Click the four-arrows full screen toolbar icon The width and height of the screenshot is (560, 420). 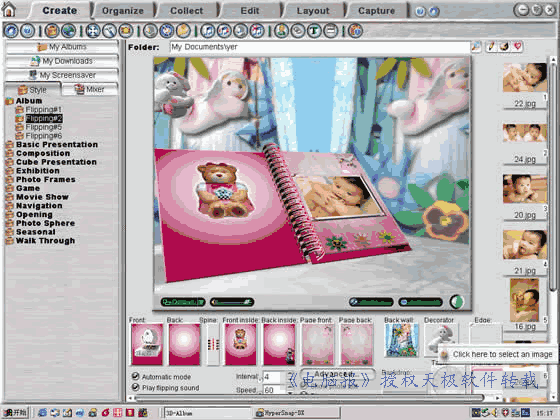tap(93, 31)
